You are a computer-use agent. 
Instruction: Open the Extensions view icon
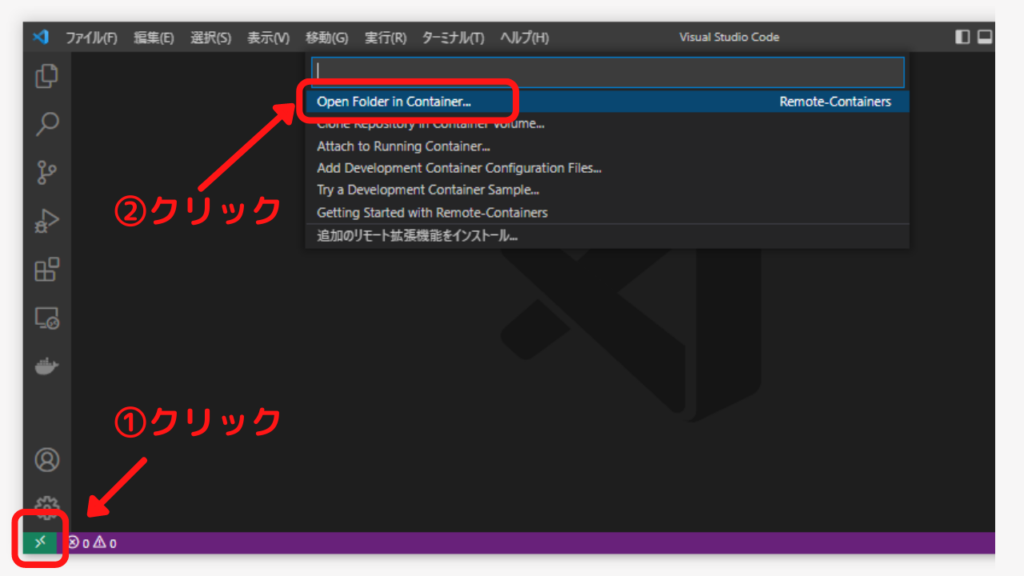pos(46,269)
